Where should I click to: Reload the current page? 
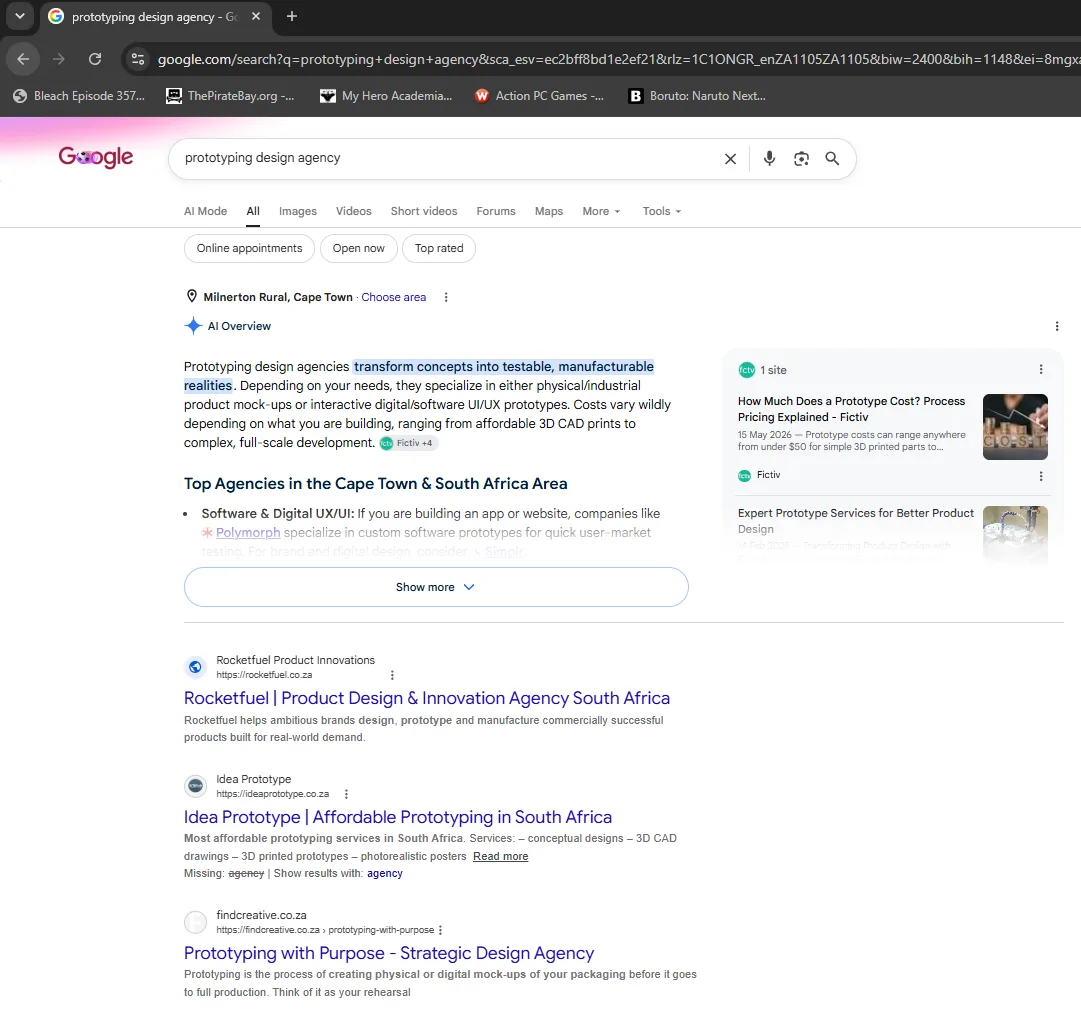click(x=95, y=59)
